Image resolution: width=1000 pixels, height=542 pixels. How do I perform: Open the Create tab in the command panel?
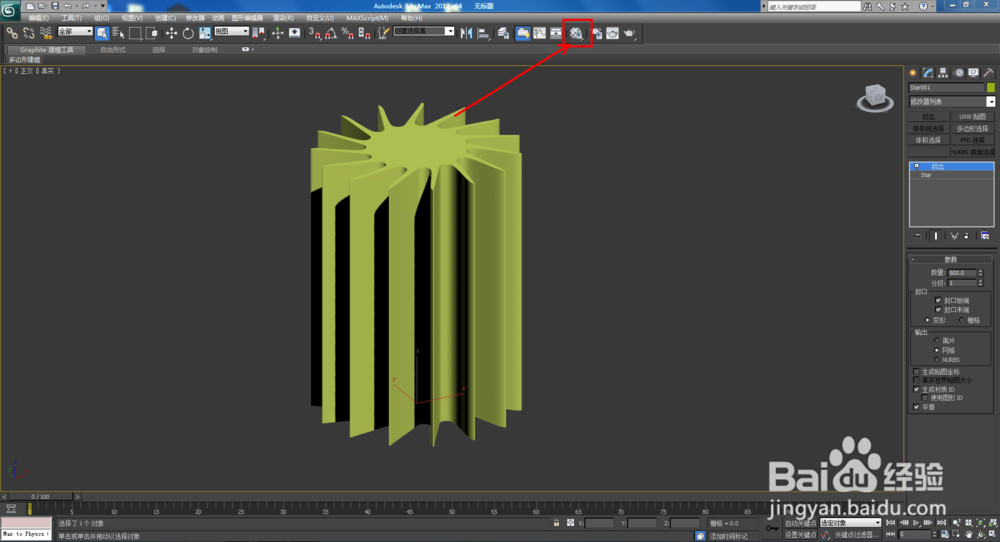[x=913, y=72]
